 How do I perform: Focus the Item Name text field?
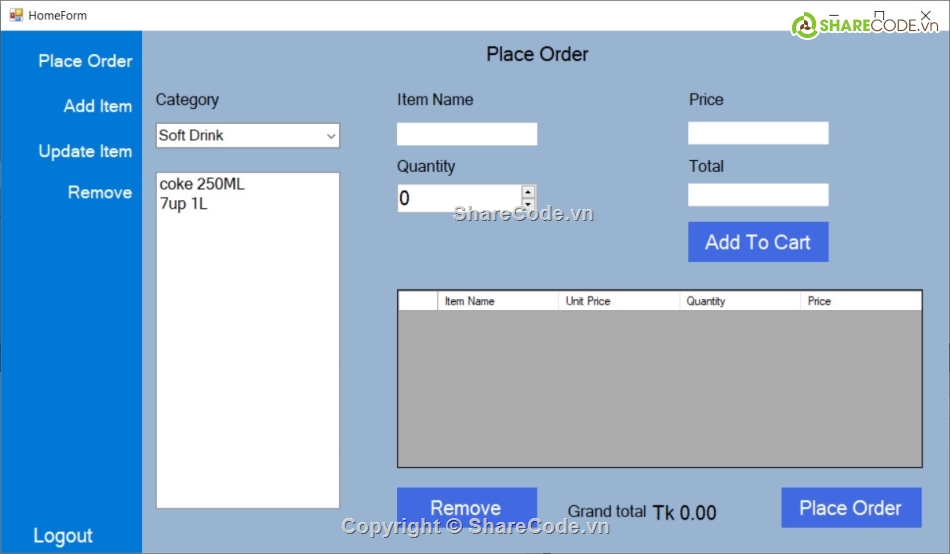[x=466, y=134]
